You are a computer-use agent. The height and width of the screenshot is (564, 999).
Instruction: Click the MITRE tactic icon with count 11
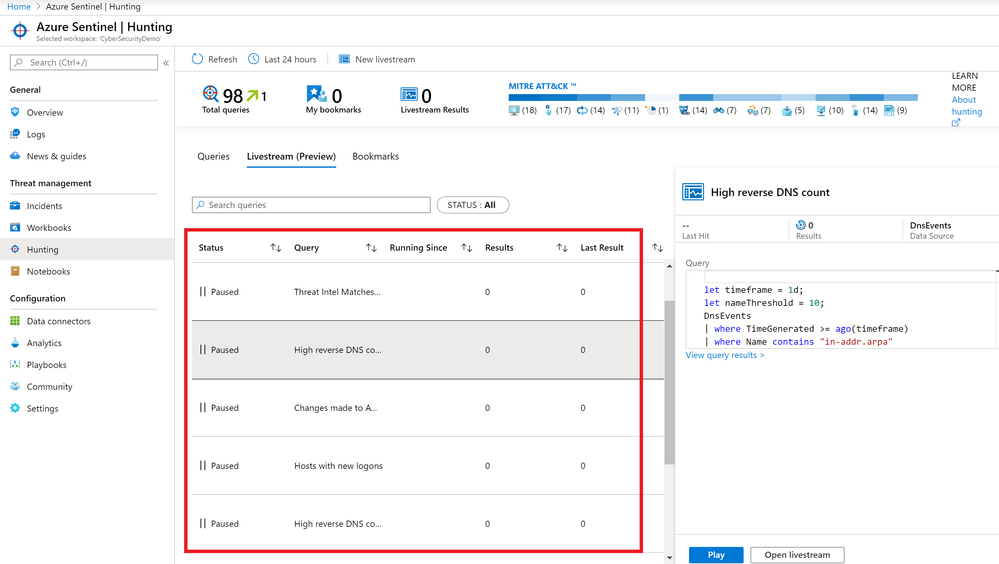617,111
